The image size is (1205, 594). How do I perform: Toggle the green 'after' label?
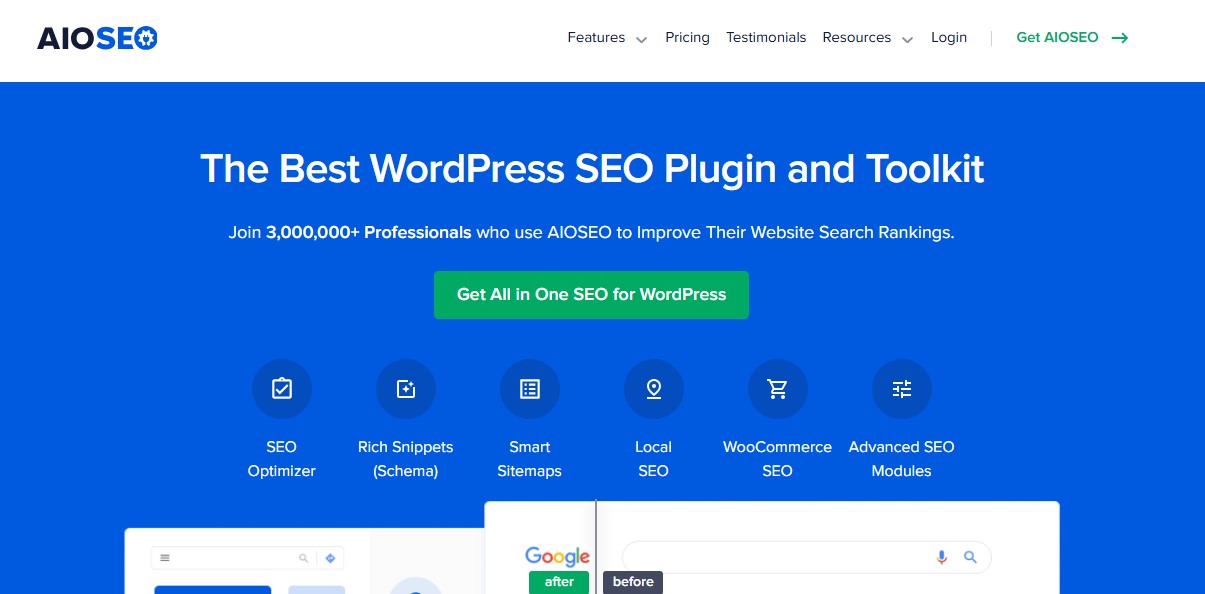tap(558, 581)
